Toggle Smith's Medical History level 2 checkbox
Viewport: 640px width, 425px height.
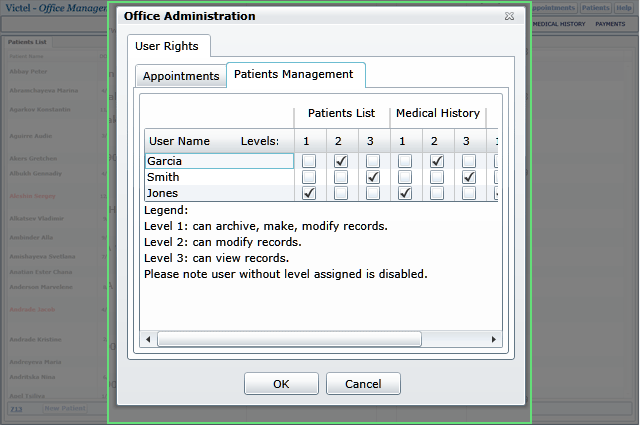pos(437,177)
